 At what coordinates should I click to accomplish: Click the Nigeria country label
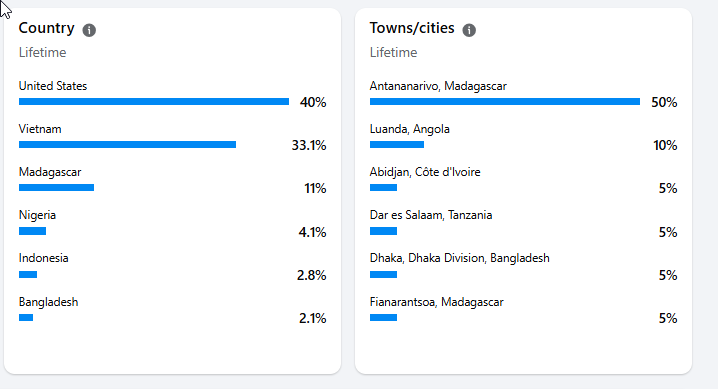pyautogui.click(x=37, y=215)
